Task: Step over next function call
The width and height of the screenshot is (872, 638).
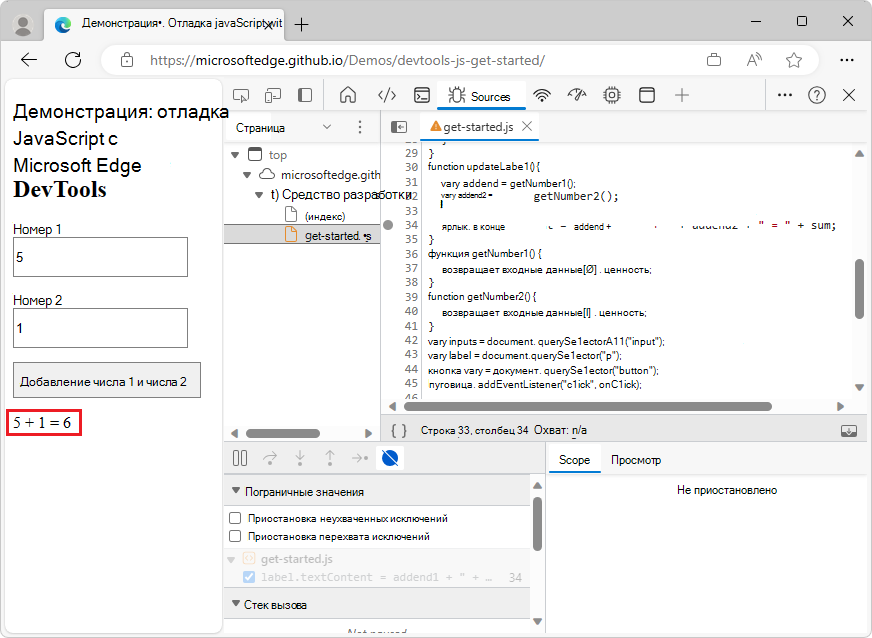Action: [x=270, y=458]
